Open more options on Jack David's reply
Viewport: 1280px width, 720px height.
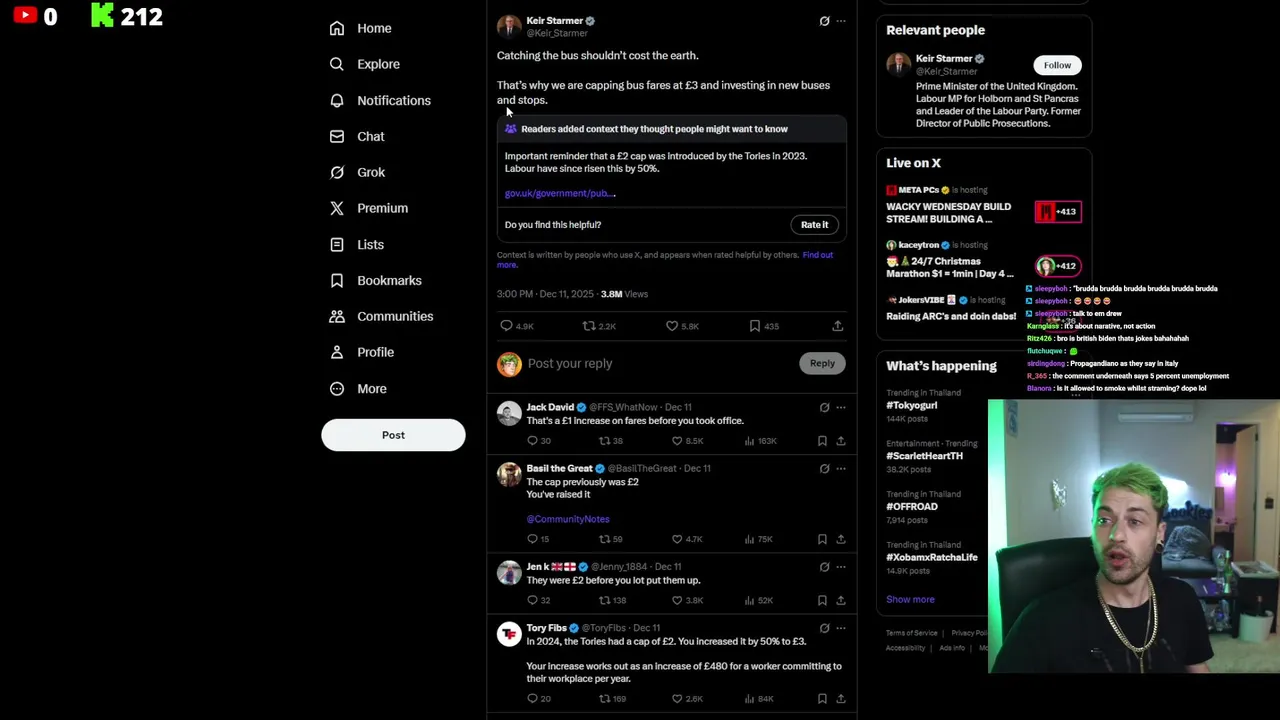coord(841,407)
